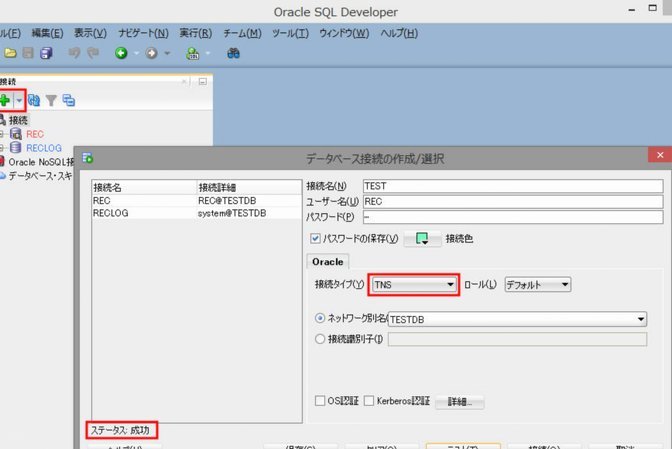Toggle the パスワードの保存 checkbox
Screen dimensions: 672x449
tap(315, 238)
